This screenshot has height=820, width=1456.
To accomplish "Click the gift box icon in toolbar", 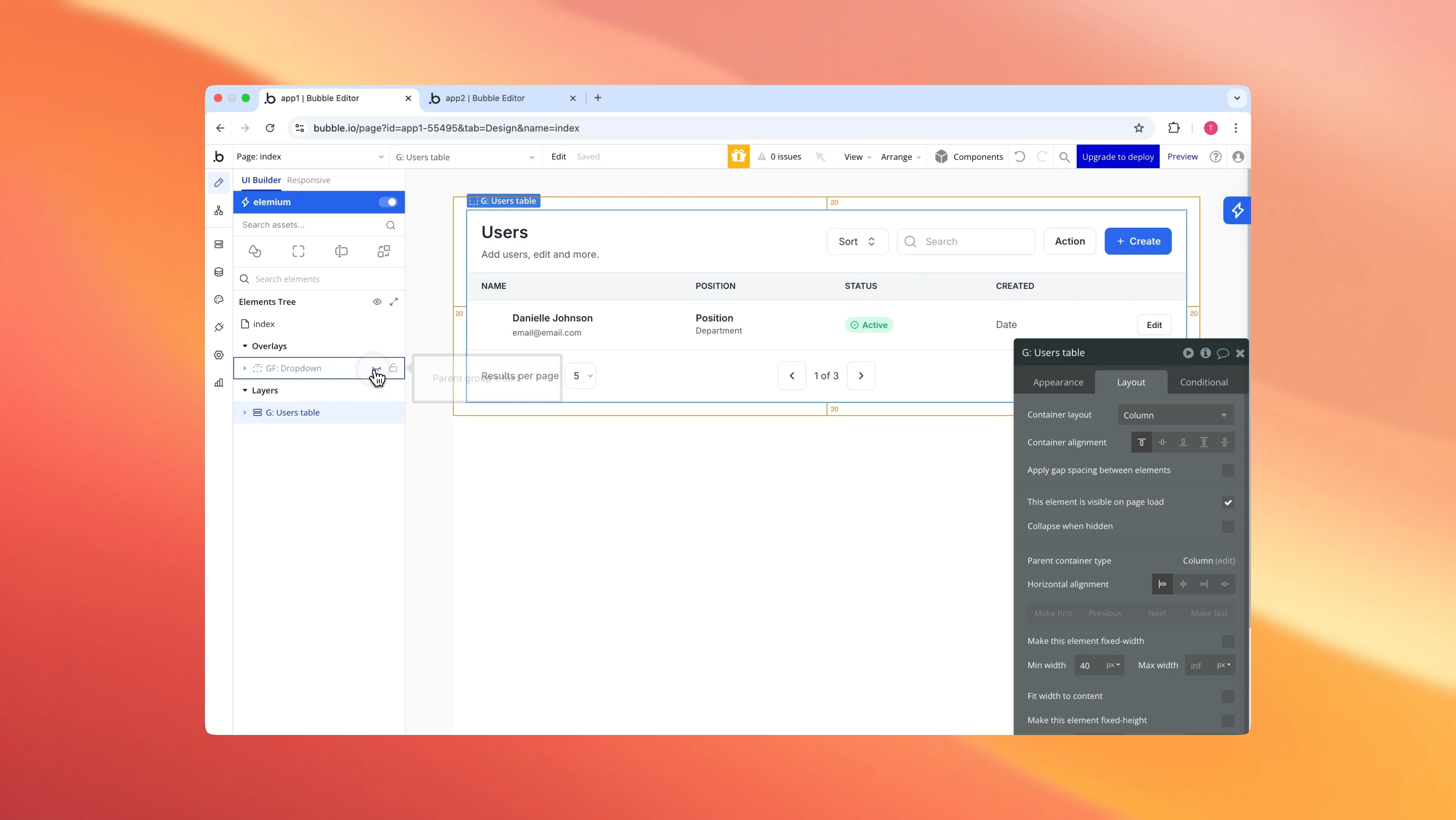I will point(738,156).
